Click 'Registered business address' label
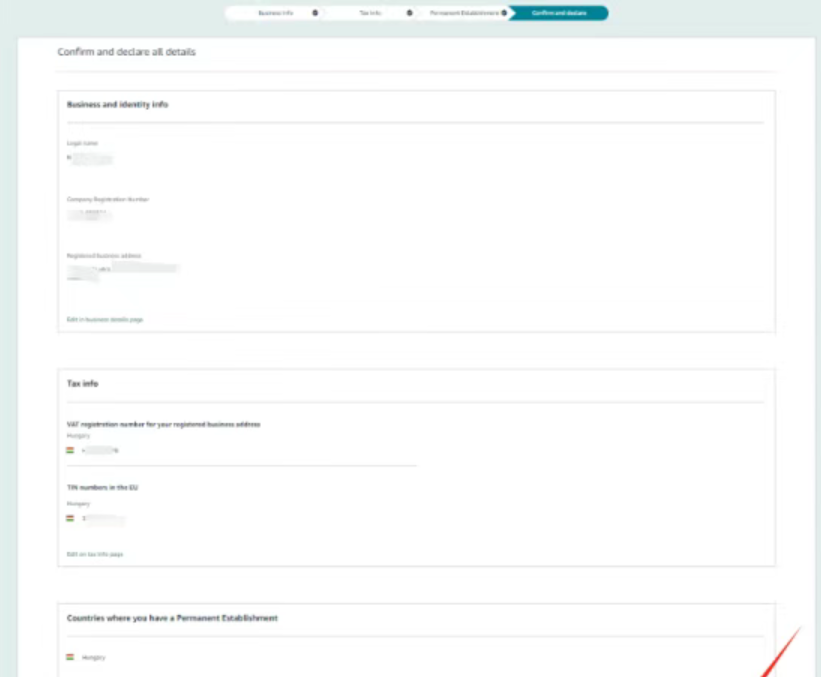This screenshot has width=821, height=677. point(104,256)
